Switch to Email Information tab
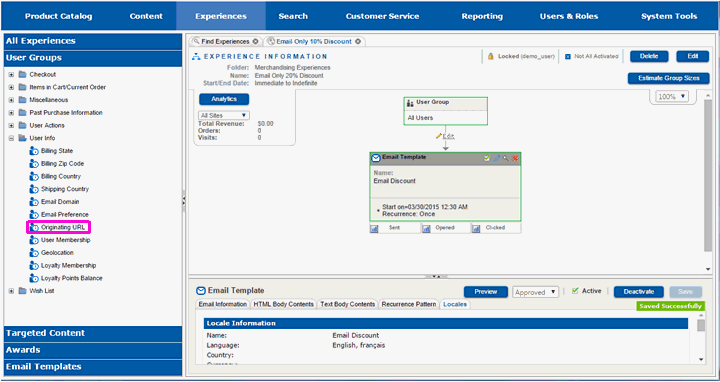This screenshot has width=720, height=382. tap(223, 304)
